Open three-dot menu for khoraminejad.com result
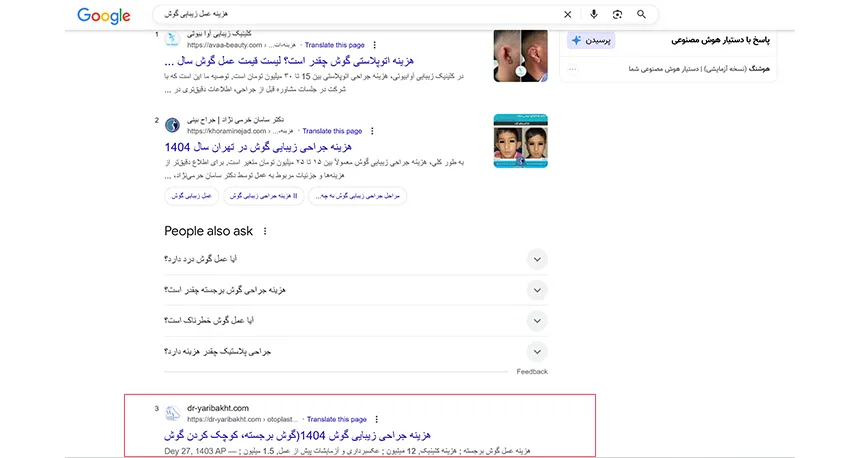This screenshot has width=860, height=458. [372, 131]
